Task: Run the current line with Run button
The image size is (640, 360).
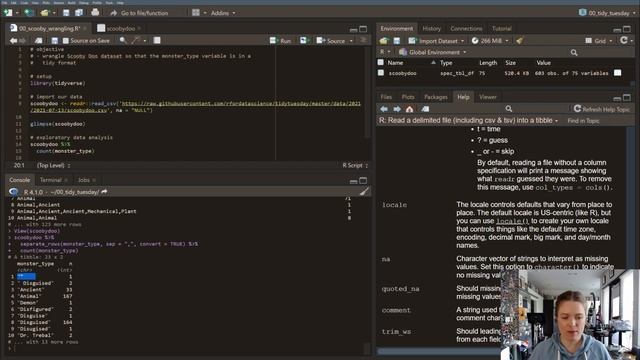Action: 281,41
